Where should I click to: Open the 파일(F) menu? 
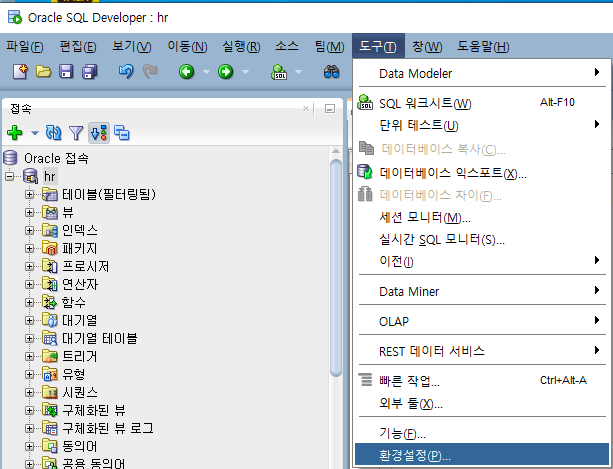click(x=25, y=47)
